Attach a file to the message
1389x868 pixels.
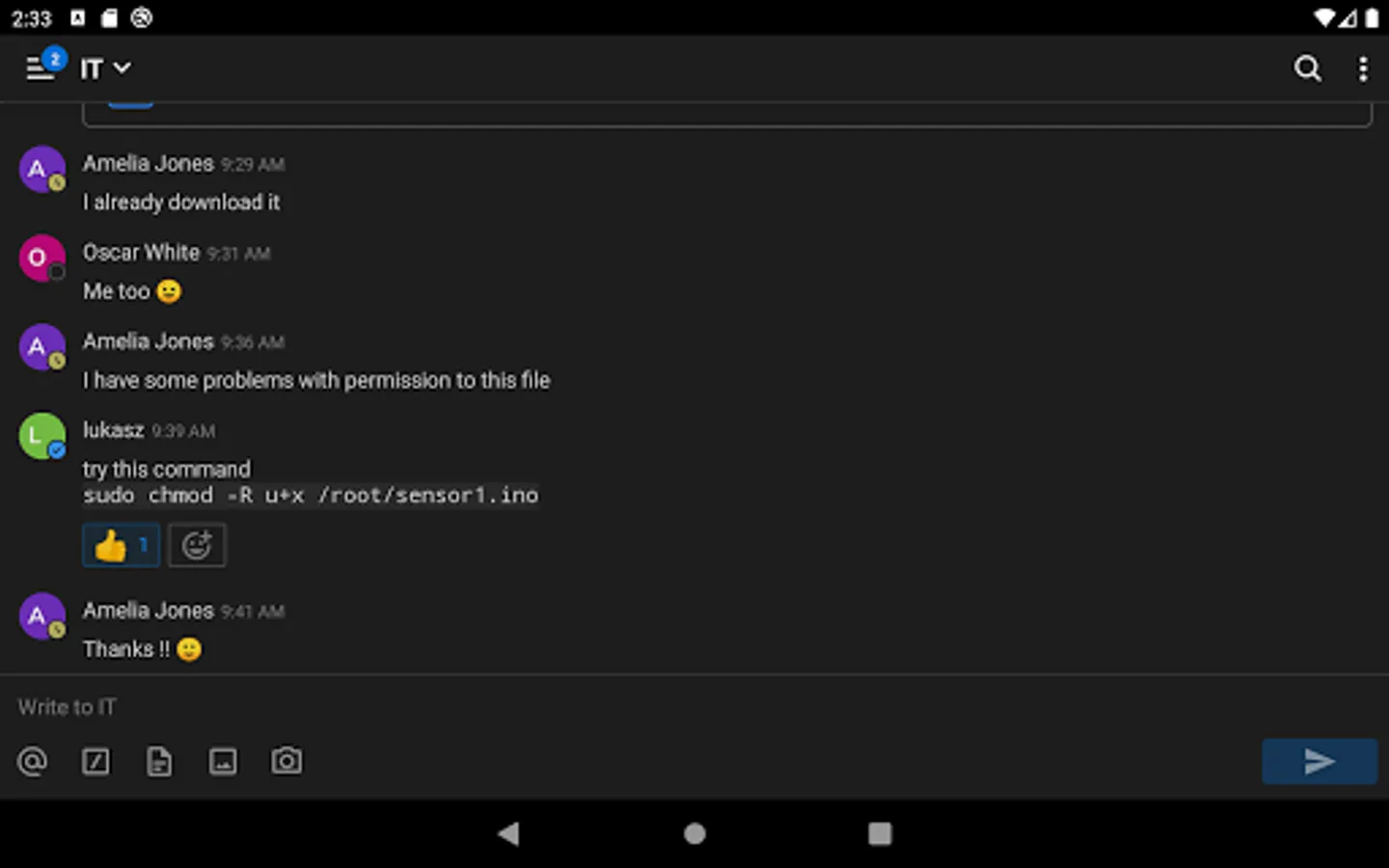159,761
